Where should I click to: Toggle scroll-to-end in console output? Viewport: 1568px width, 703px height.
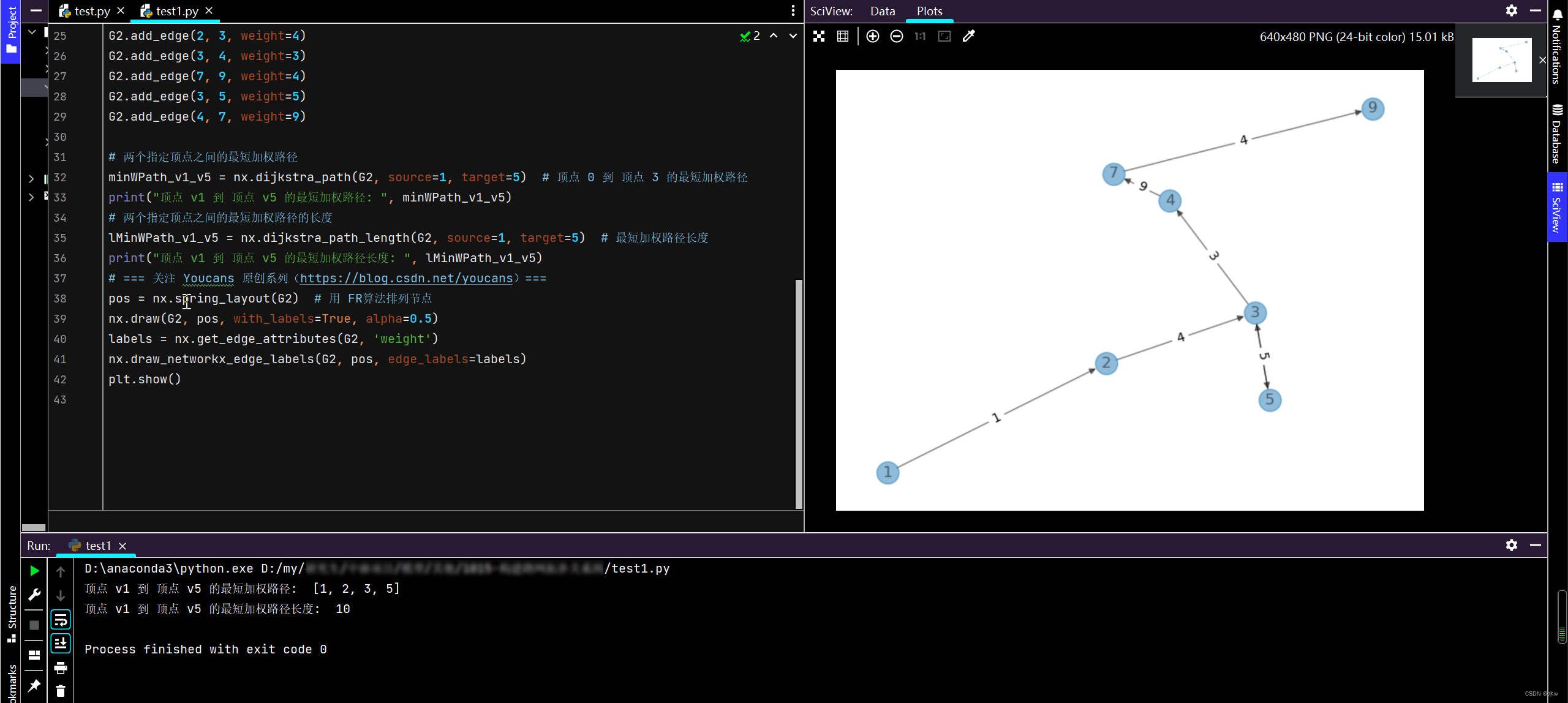point(61,643)
